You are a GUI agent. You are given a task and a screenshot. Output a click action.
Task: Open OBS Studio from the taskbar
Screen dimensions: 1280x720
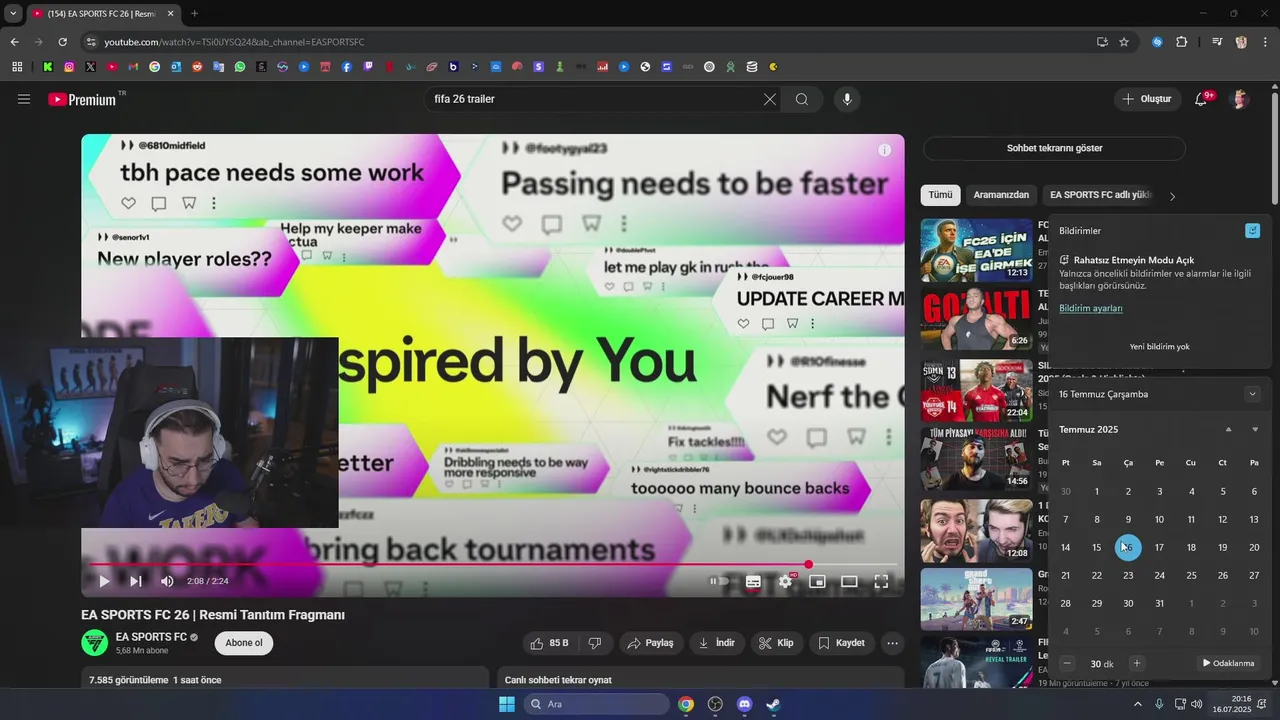click(715, 704)
